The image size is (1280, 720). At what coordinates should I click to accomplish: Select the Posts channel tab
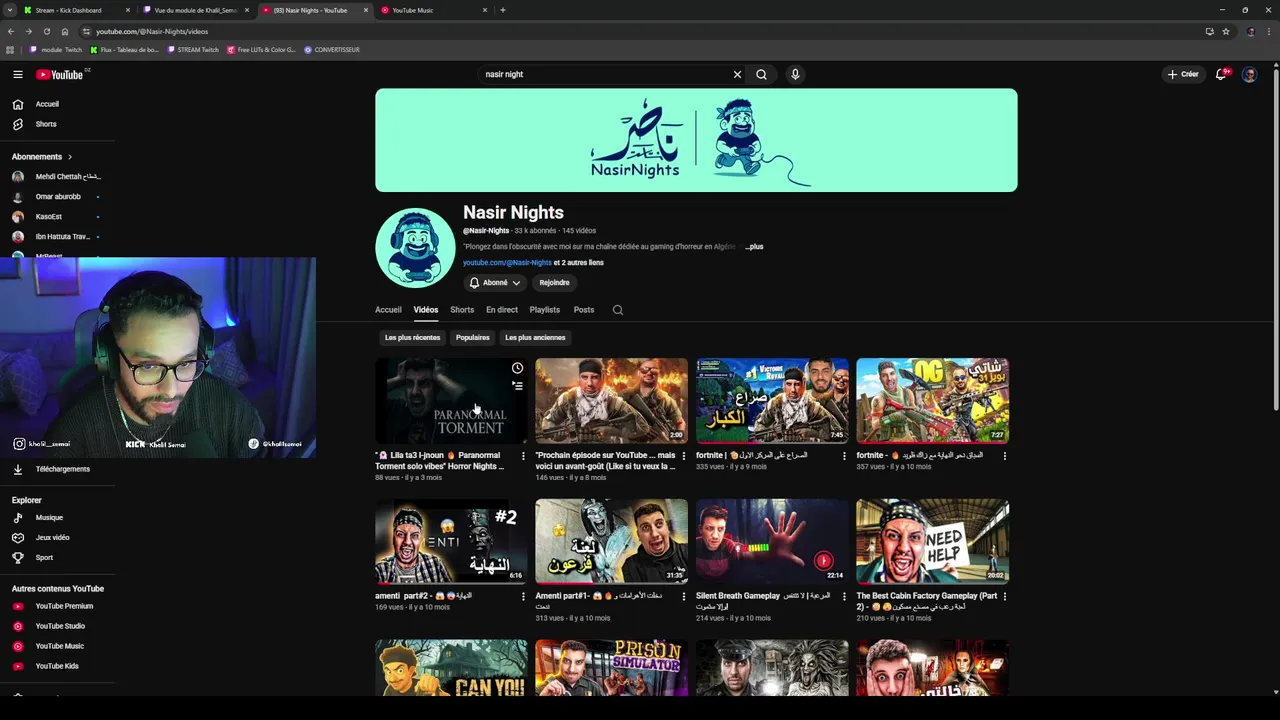point(584,310)
